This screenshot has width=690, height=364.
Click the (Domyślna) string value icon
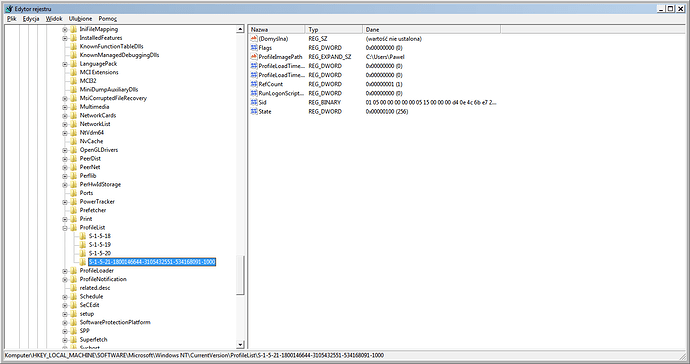point(254,39)
